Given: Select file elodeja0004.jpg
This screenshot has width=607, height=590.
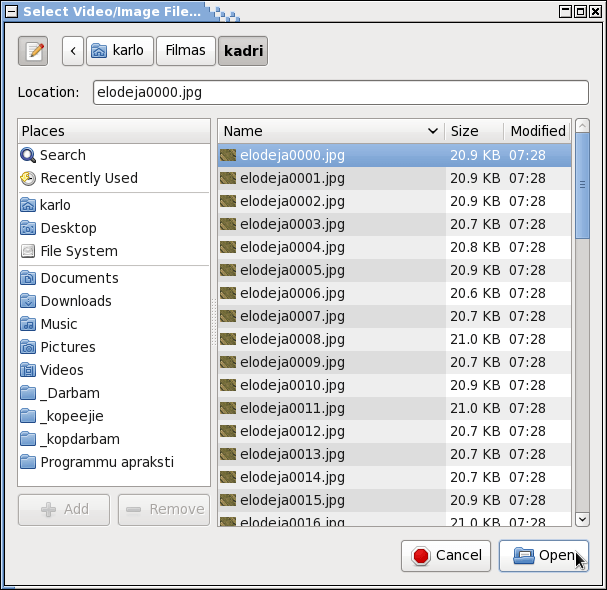Looking at the screenshot, I should point(394,247).
